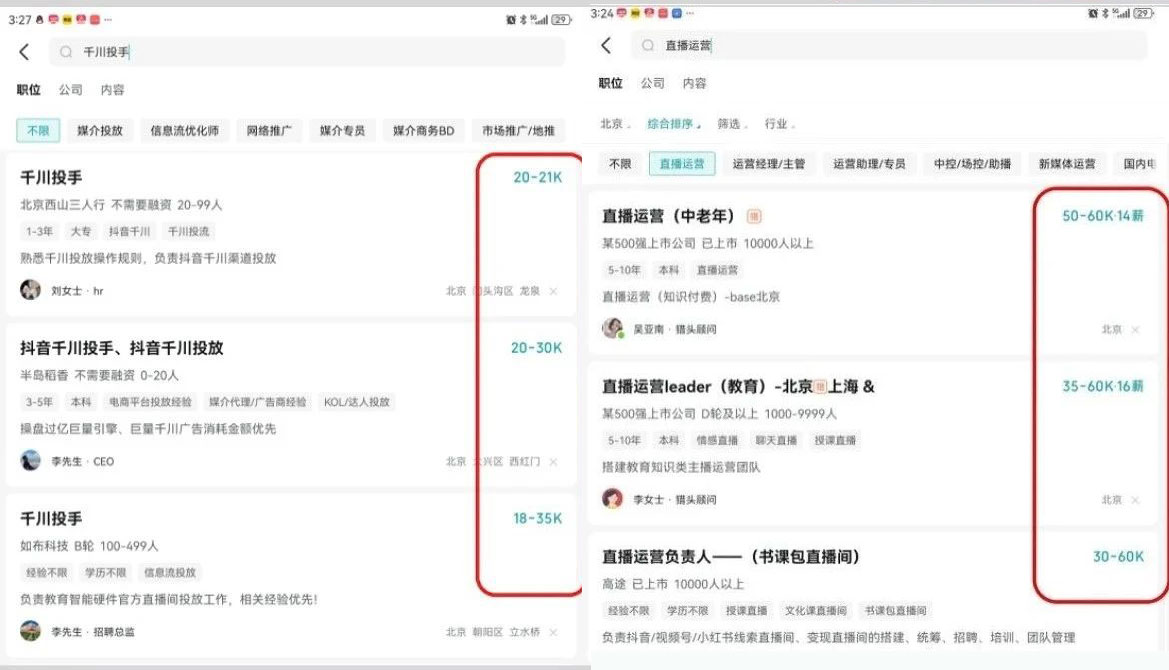1169x670 pixels.
Task: Switch to 公司 tab on left screen
Action: 70,90
